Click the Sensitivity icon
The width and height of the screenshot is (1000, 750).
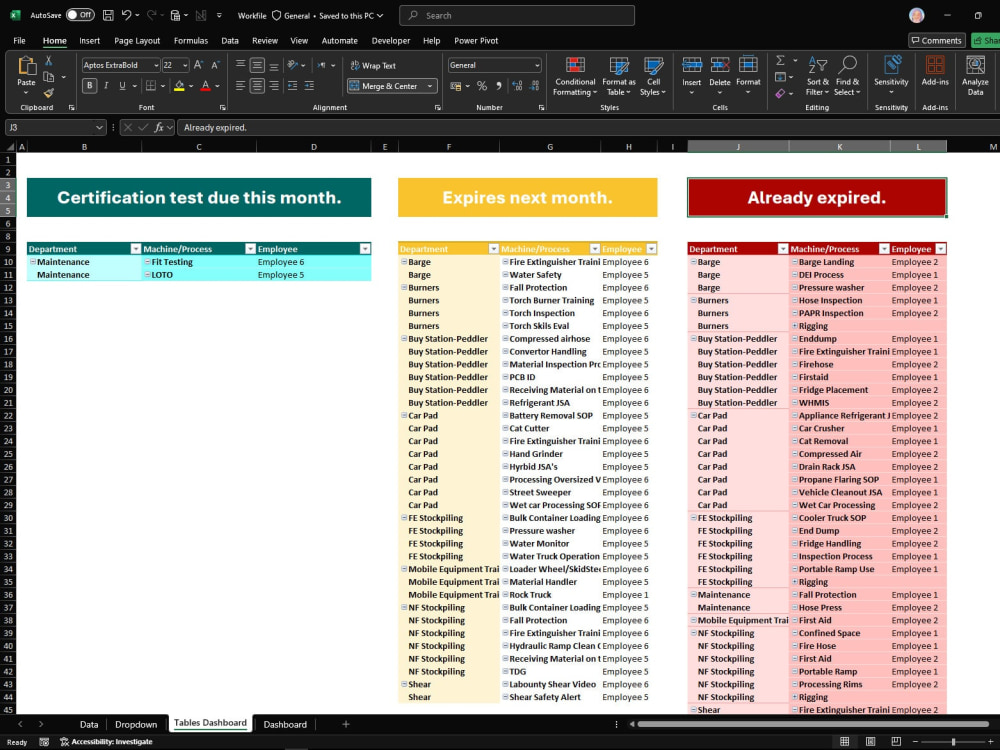891,65
